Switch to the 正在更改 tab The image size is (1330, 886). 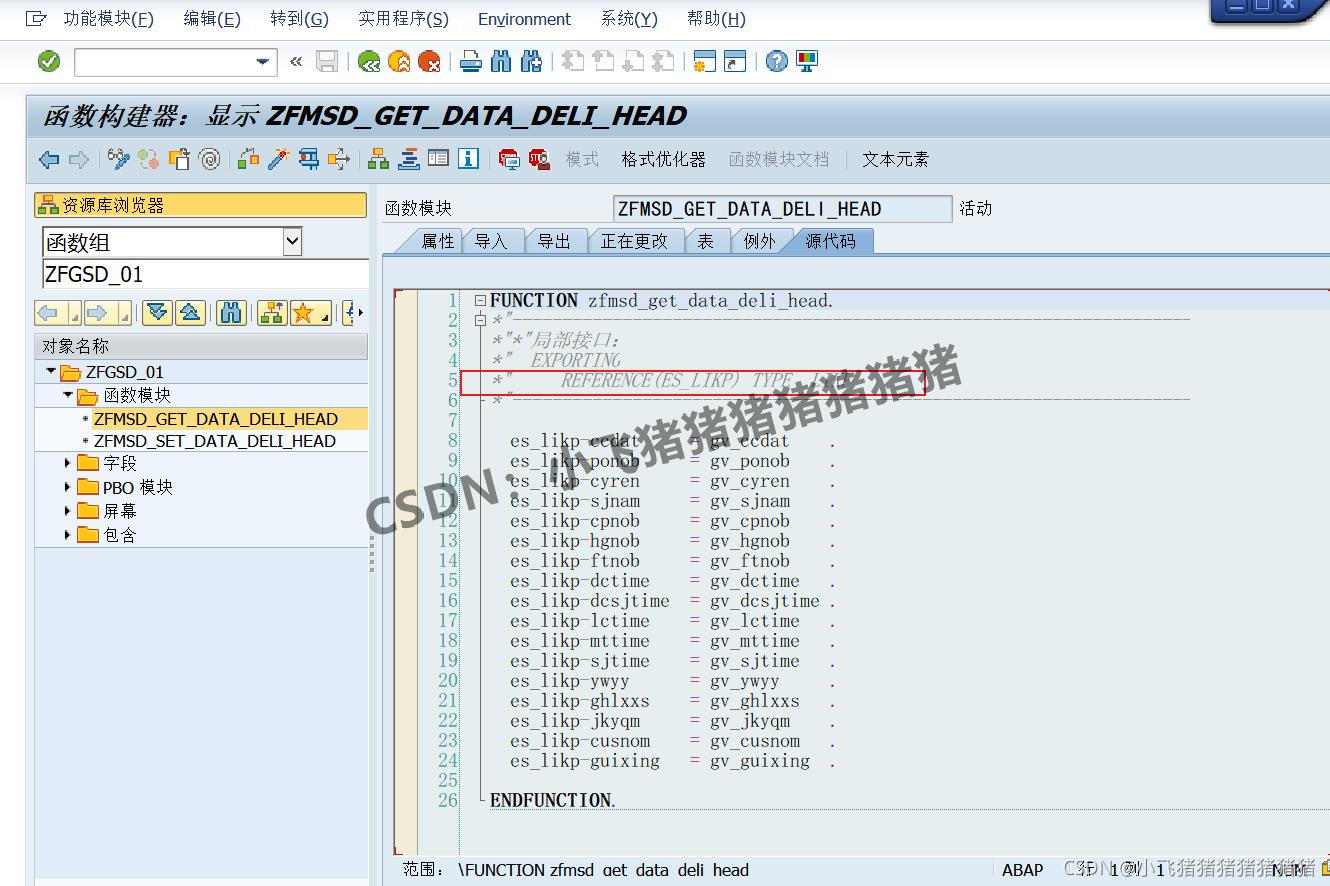coord(634,241)
